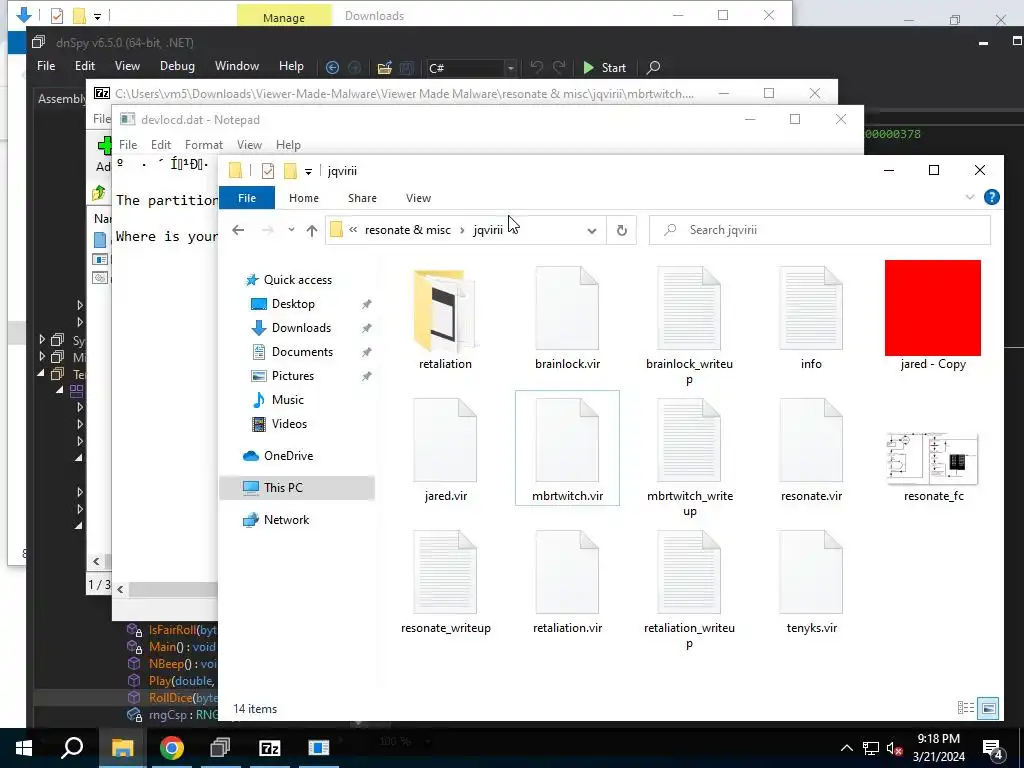Open Network in sidebar
1024x768 pixels.
(x=286, y=520)
